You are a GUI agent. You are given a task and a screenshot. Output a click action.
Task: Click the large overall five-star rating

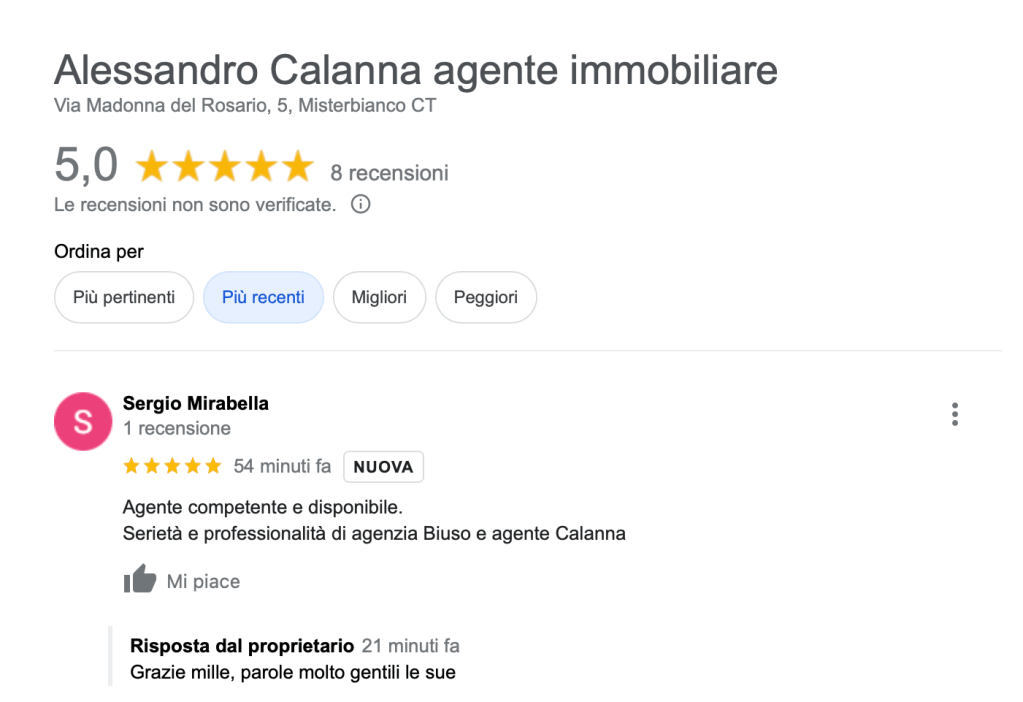224,167
